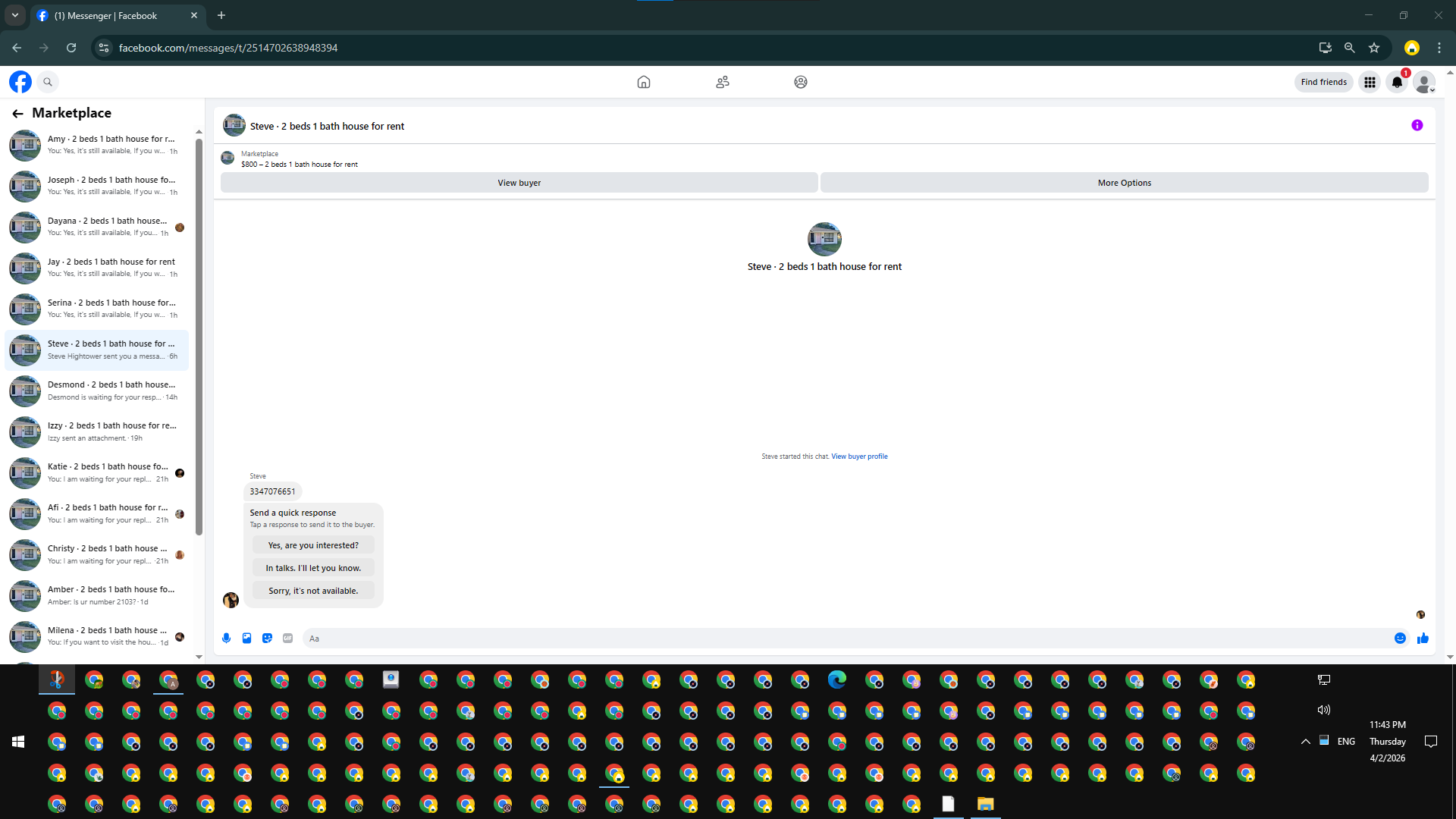Open Katie's house for rent conversation

coord(96,472)
